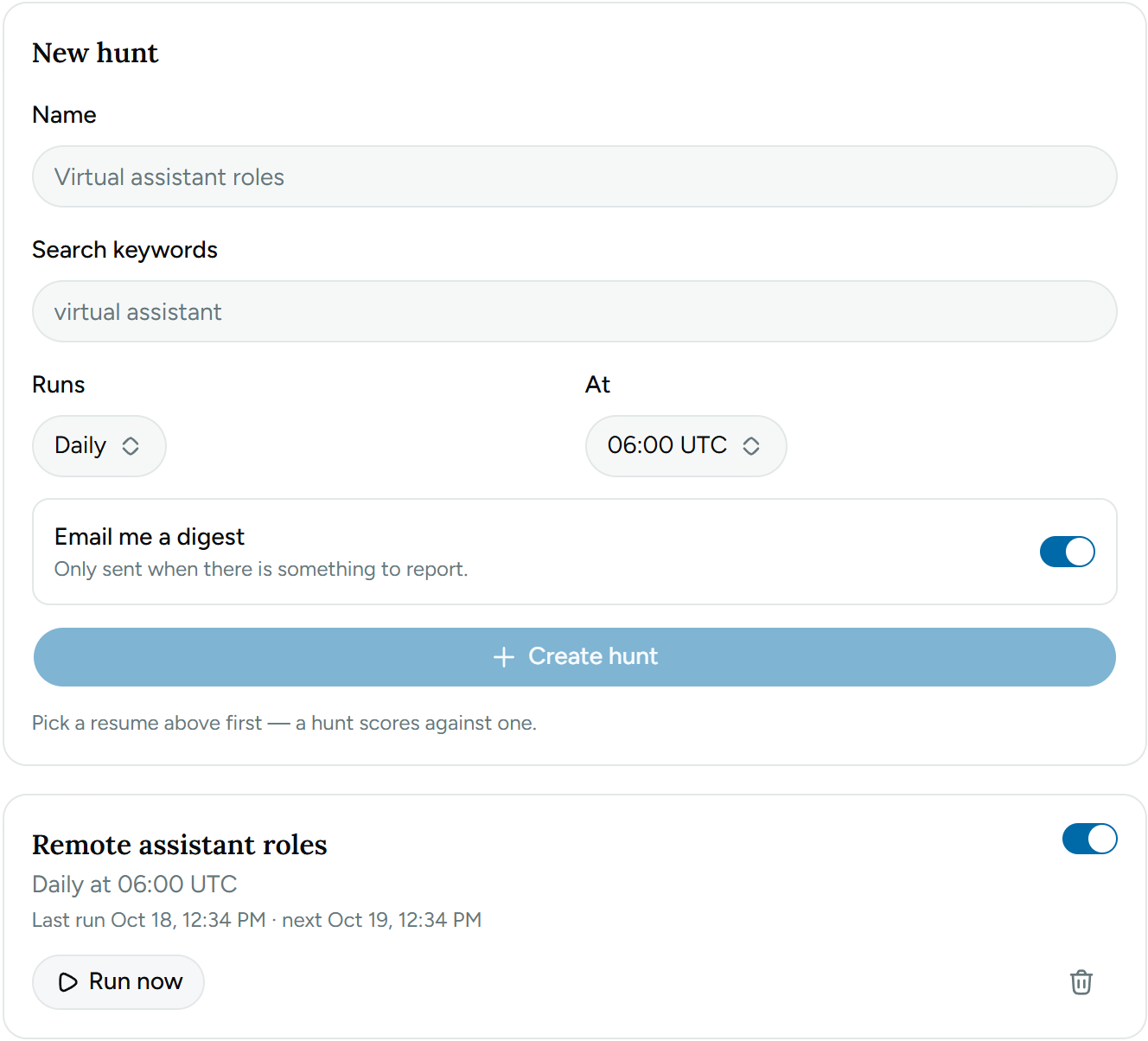The height and width of the screenshot is (1041, 1148).
Task: Select the Daily at 06:00 UTC schedule text
Action: coord(135,885)
